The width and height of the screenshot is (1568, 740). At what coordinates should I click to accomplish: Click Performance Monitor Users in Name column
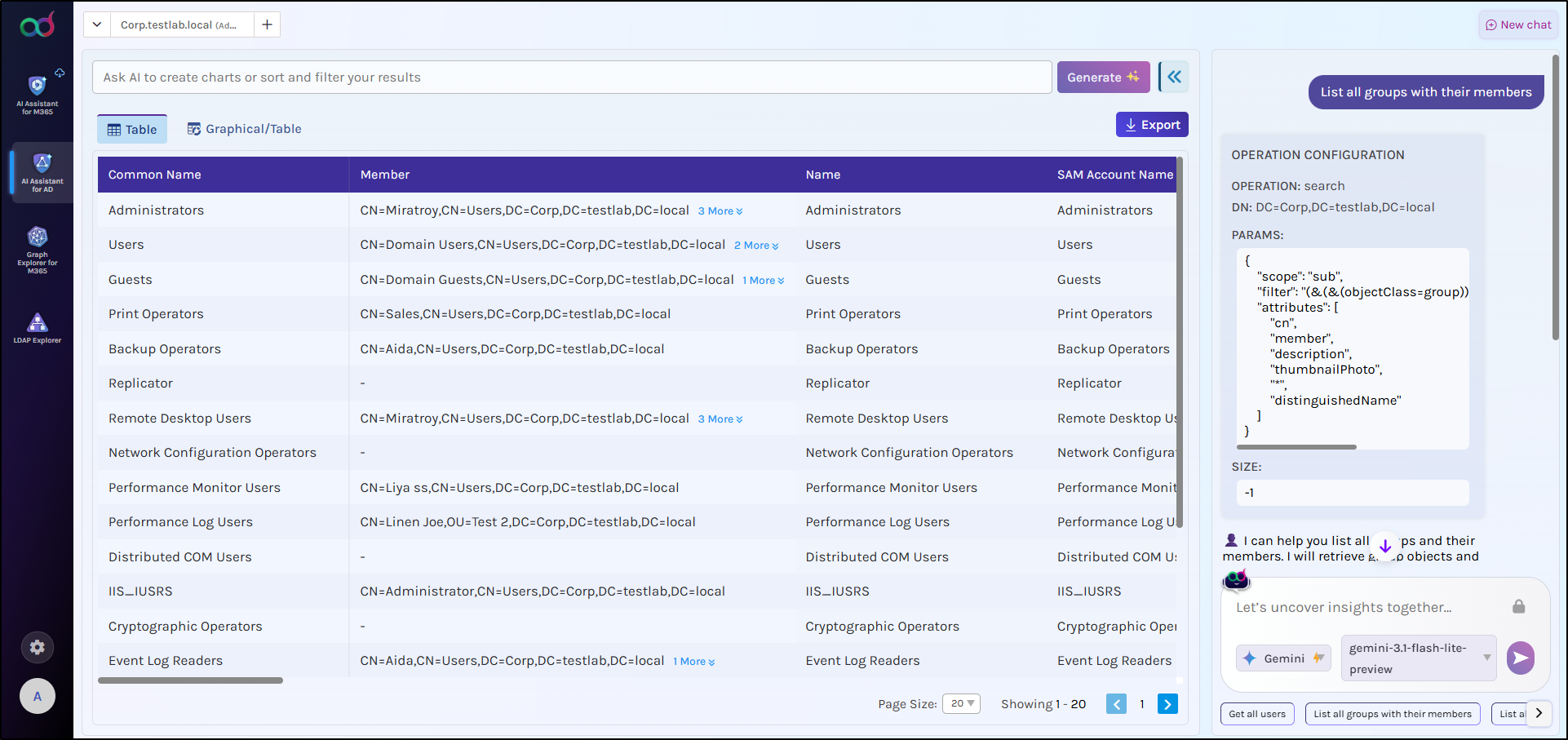click(x=891, y=488)
